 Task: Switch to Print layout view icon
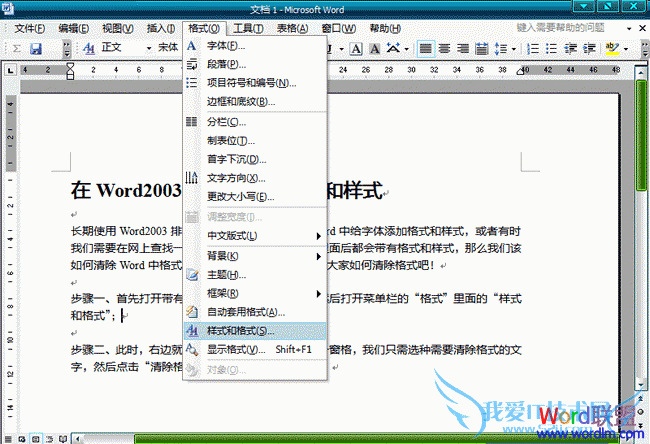(x=36, y=439)
